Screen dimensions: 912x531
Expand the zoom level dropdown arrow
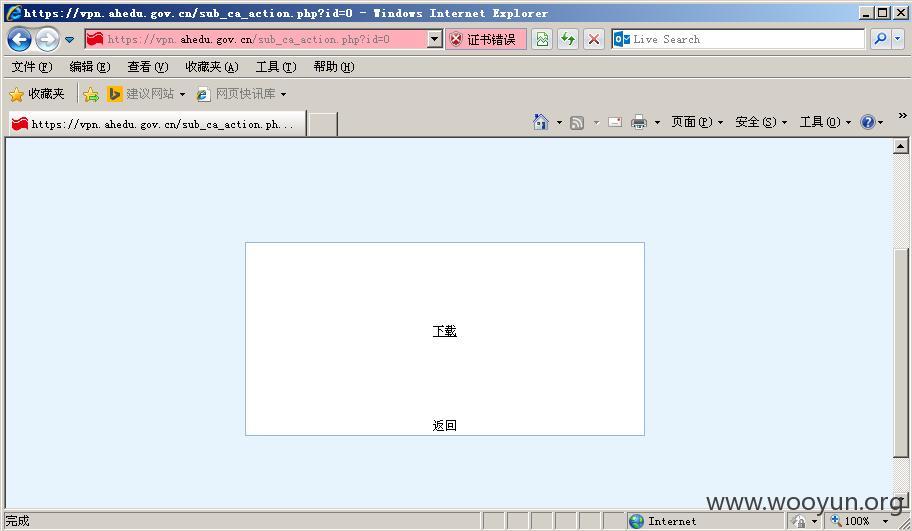click(885, 521)
